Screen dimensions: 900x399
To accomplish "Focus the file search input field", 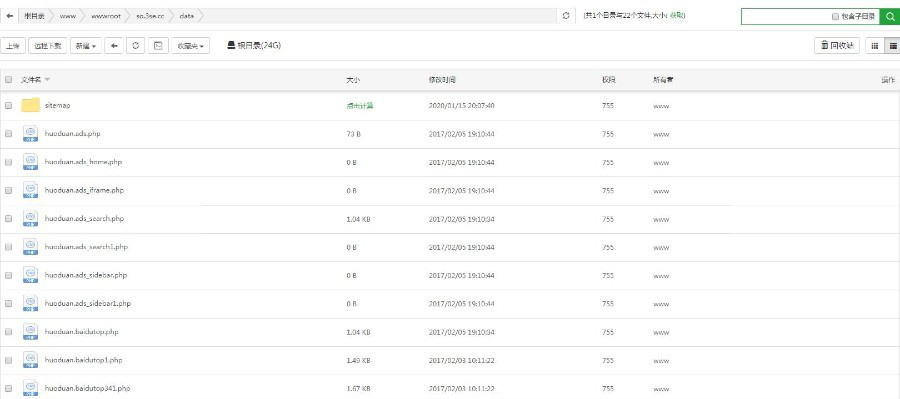I will click(786, 17).
